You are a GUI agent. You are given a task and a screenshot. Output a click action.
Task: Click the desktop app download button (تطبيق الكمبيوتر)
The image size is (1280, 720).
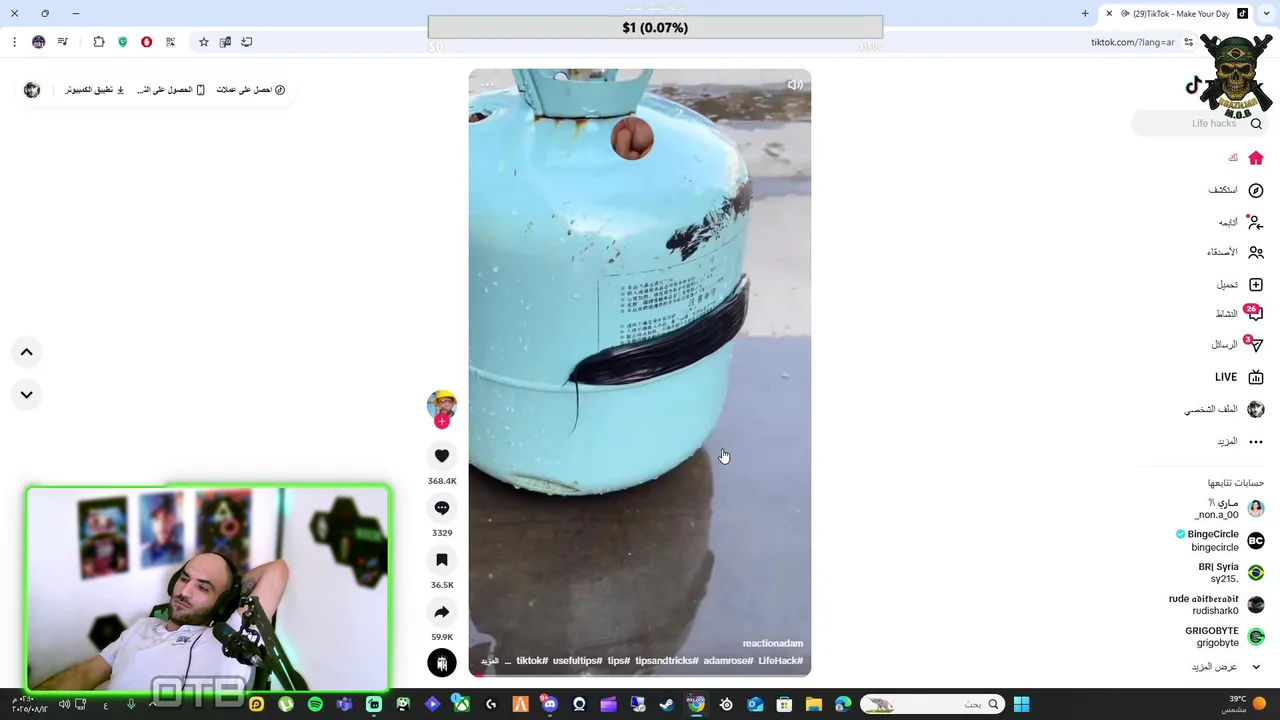[95, 90]
